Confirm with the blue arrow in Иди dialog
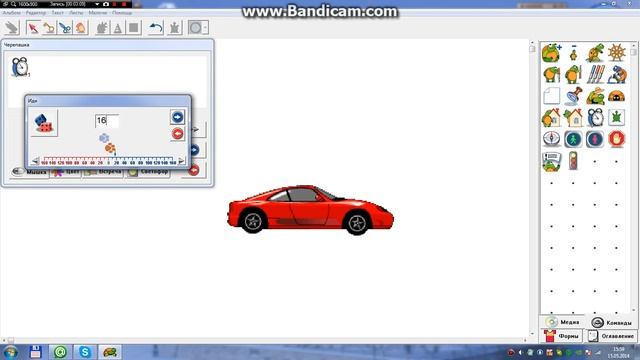The width and height of the screenshot is (640, 360). coord(177,117)
